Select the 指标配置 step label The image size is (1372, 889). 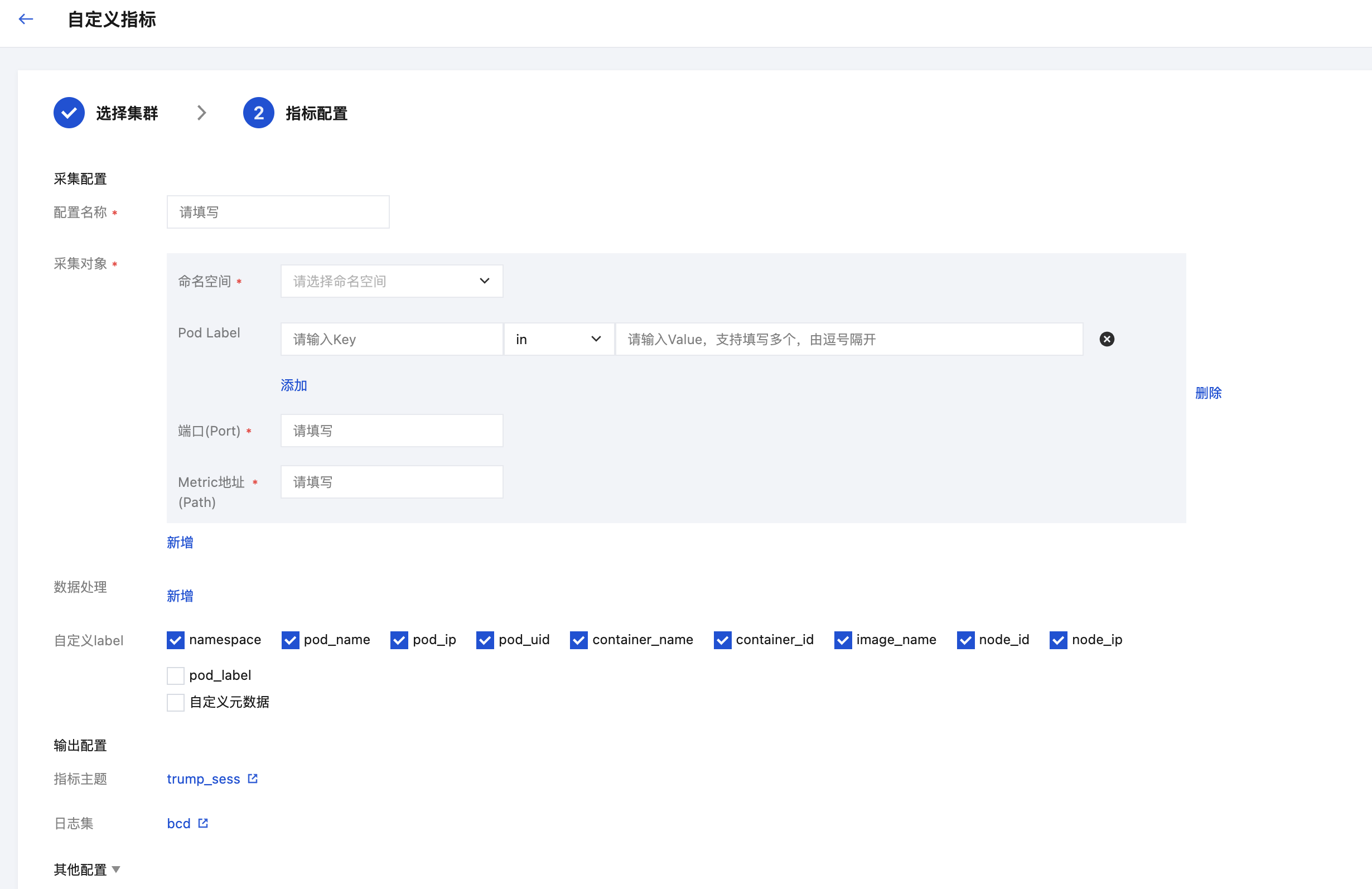pos(316,113)
